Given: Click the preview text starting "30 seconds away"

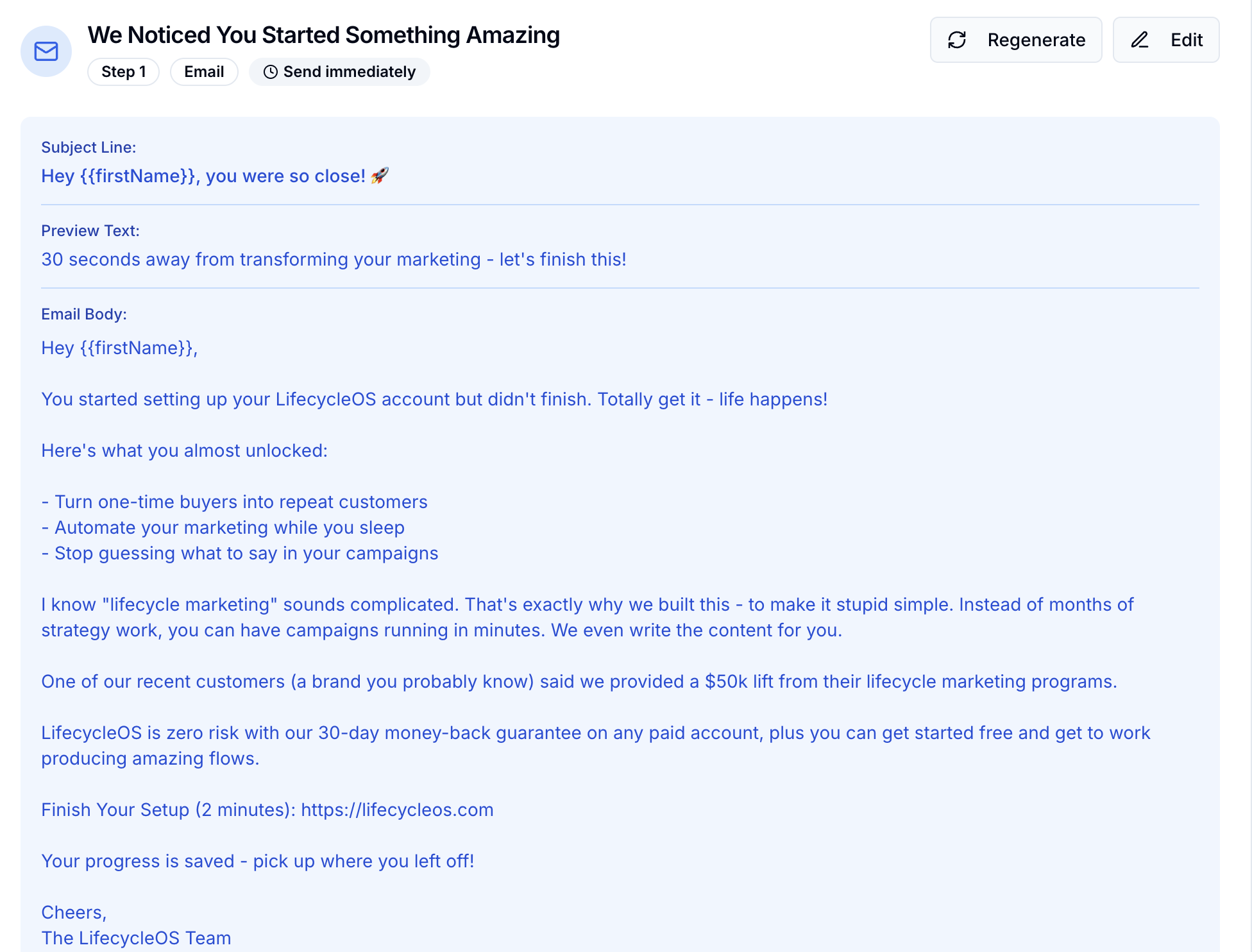Looking at the screenshot, I should [334, 259].
